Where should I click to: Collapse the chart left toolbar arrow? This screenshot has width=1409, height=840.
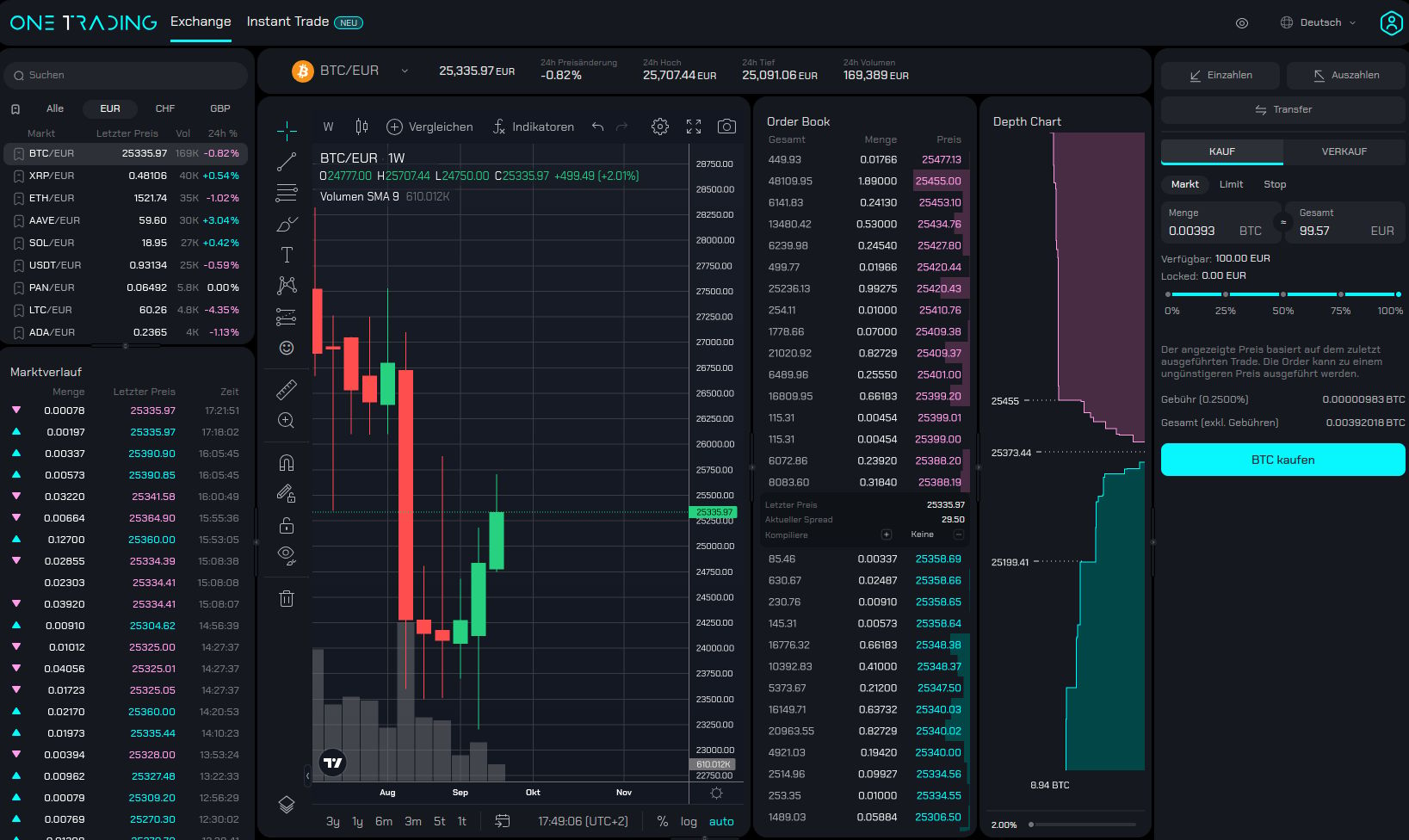click(x=307, y=775)
